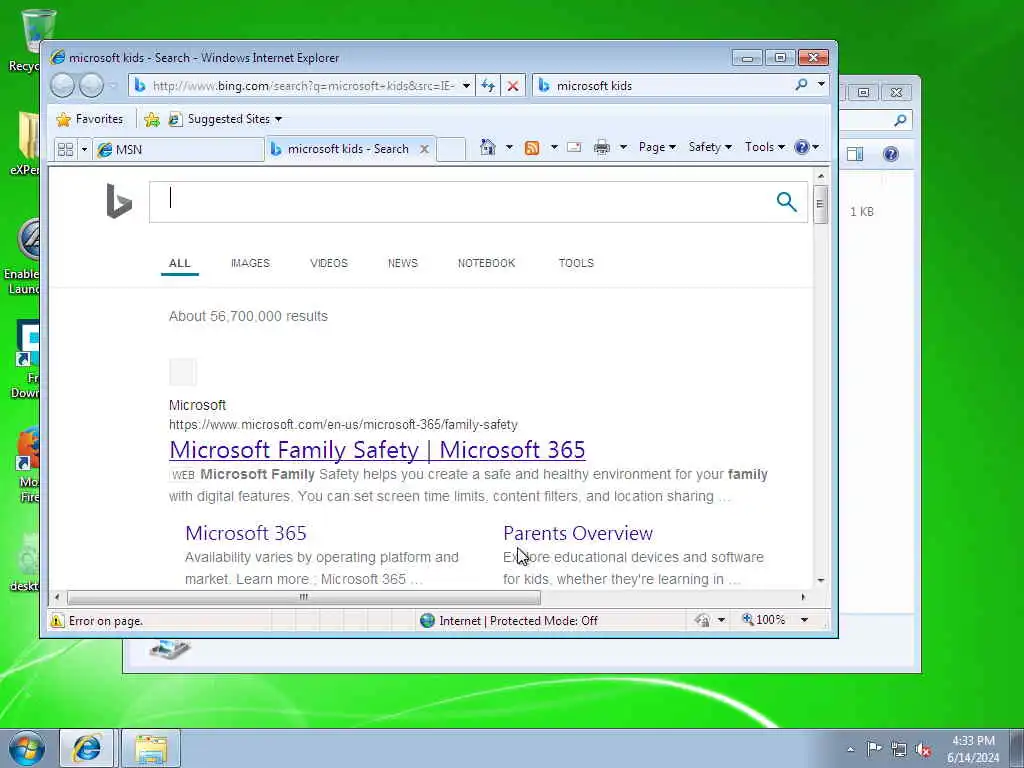The height and width of the screenshot is (768, 1024).
Task: Open the Parents Overview sublink
Action: coord(578,533)
